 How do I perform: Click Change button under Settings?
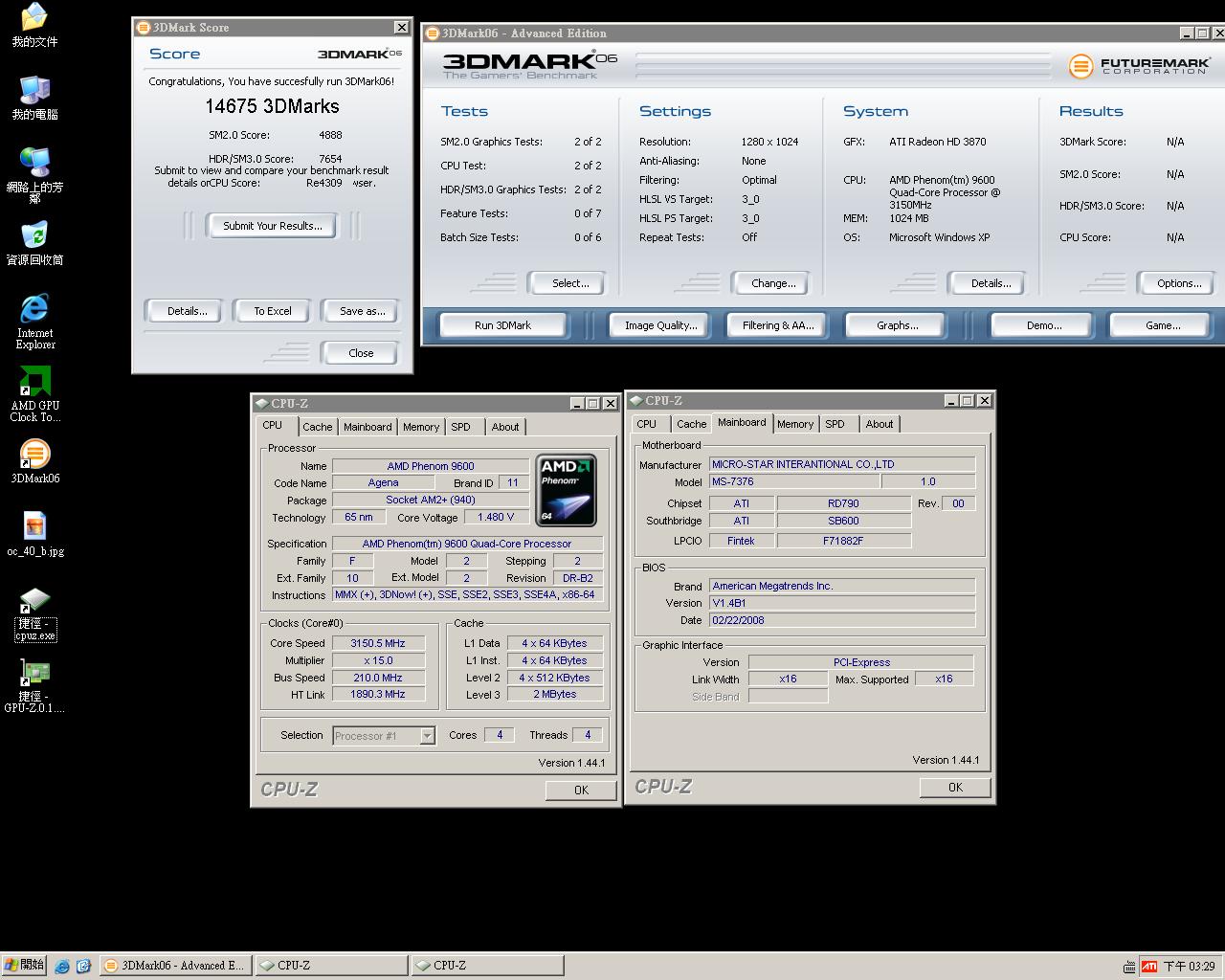773,283
